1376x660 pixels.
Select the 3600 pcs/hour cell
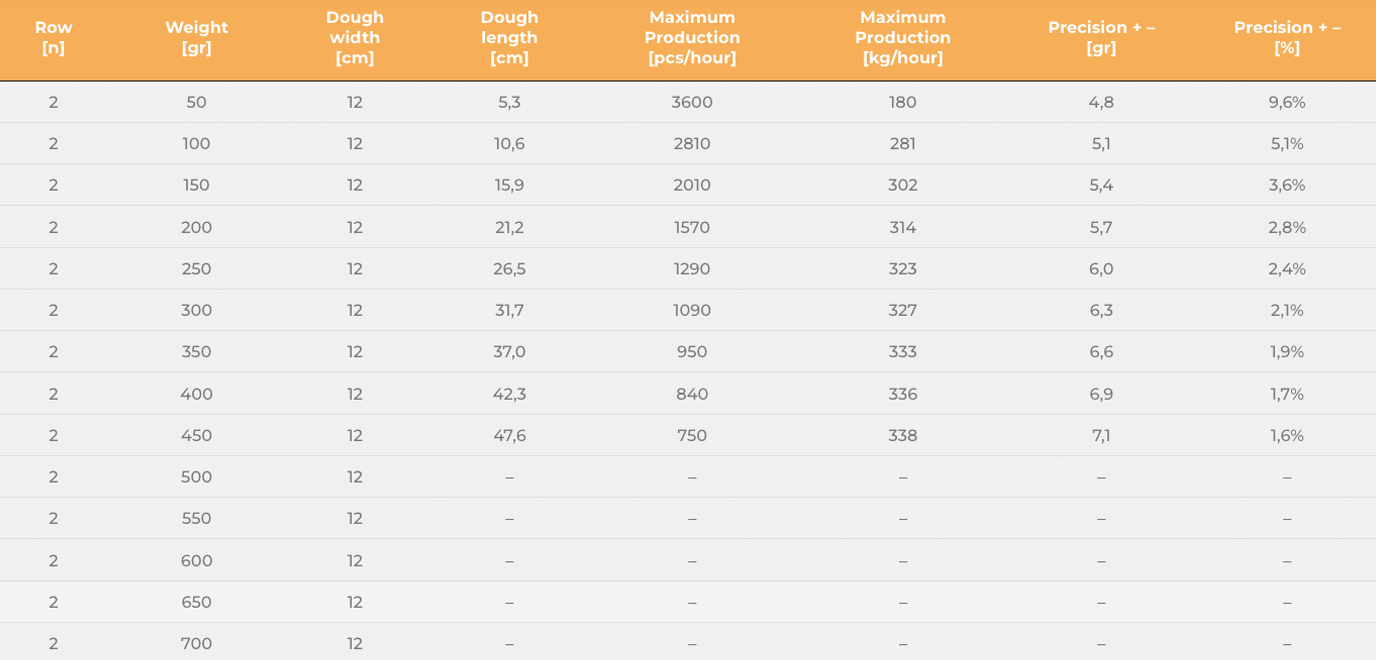[x=692, y=102]
